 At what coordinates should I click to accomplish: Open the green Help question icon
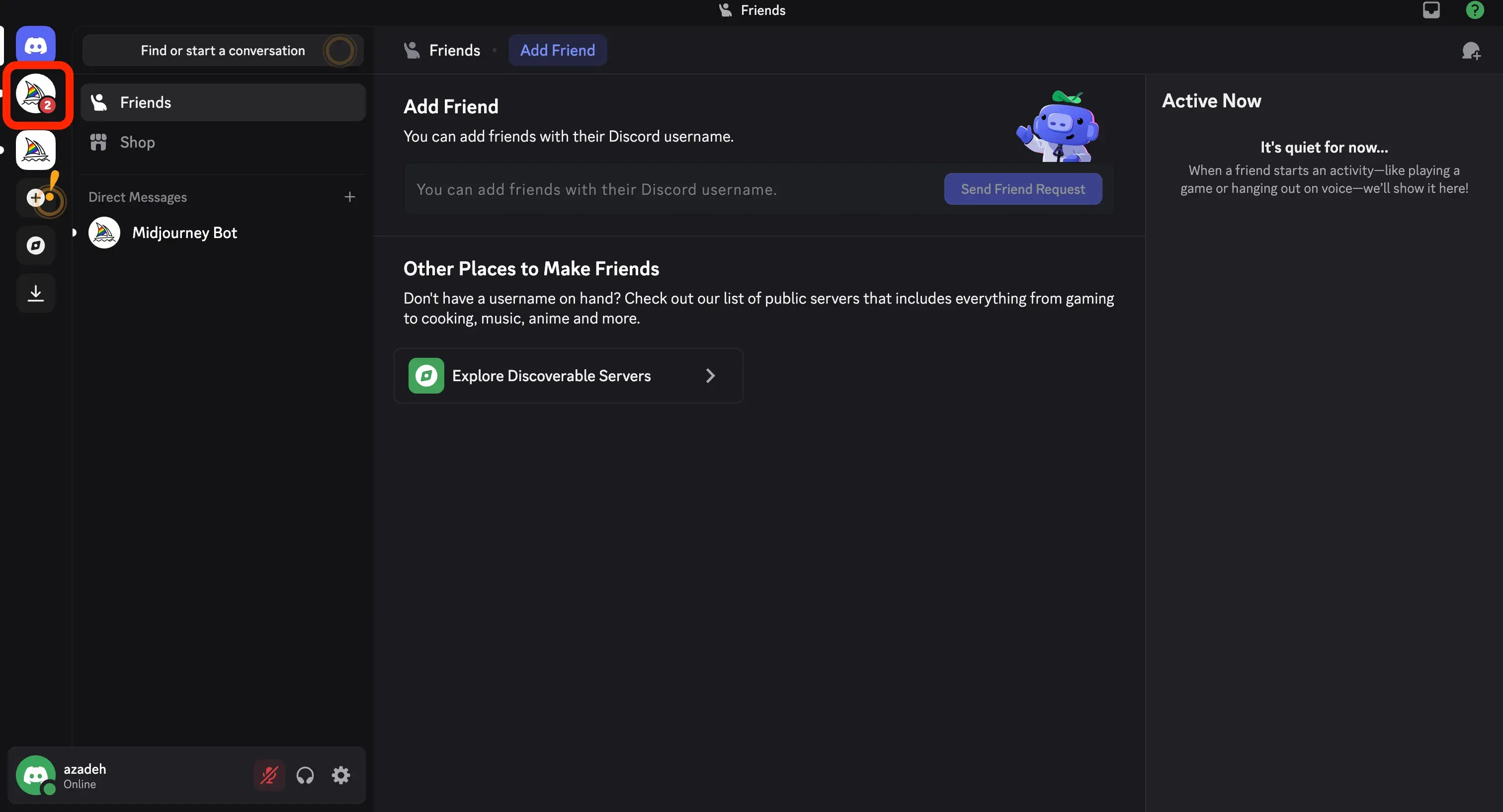tap(1474, 10)
